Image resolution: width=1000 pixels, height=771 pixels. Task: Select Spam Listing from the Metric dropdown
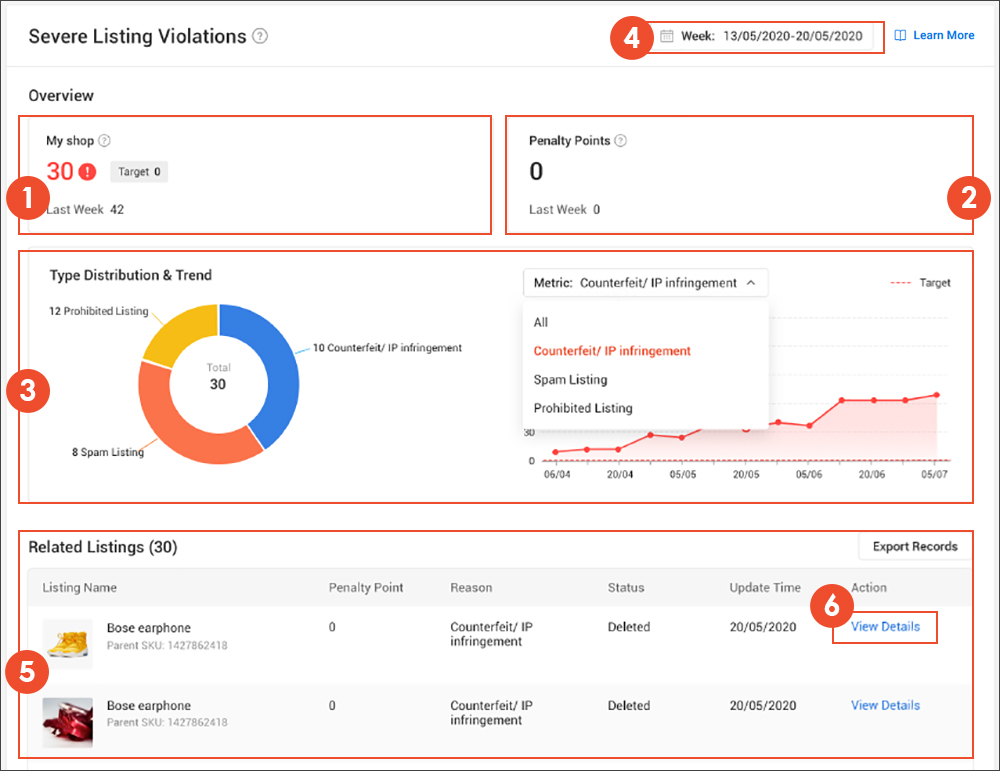pyautogui.click(x=572, y=380)
